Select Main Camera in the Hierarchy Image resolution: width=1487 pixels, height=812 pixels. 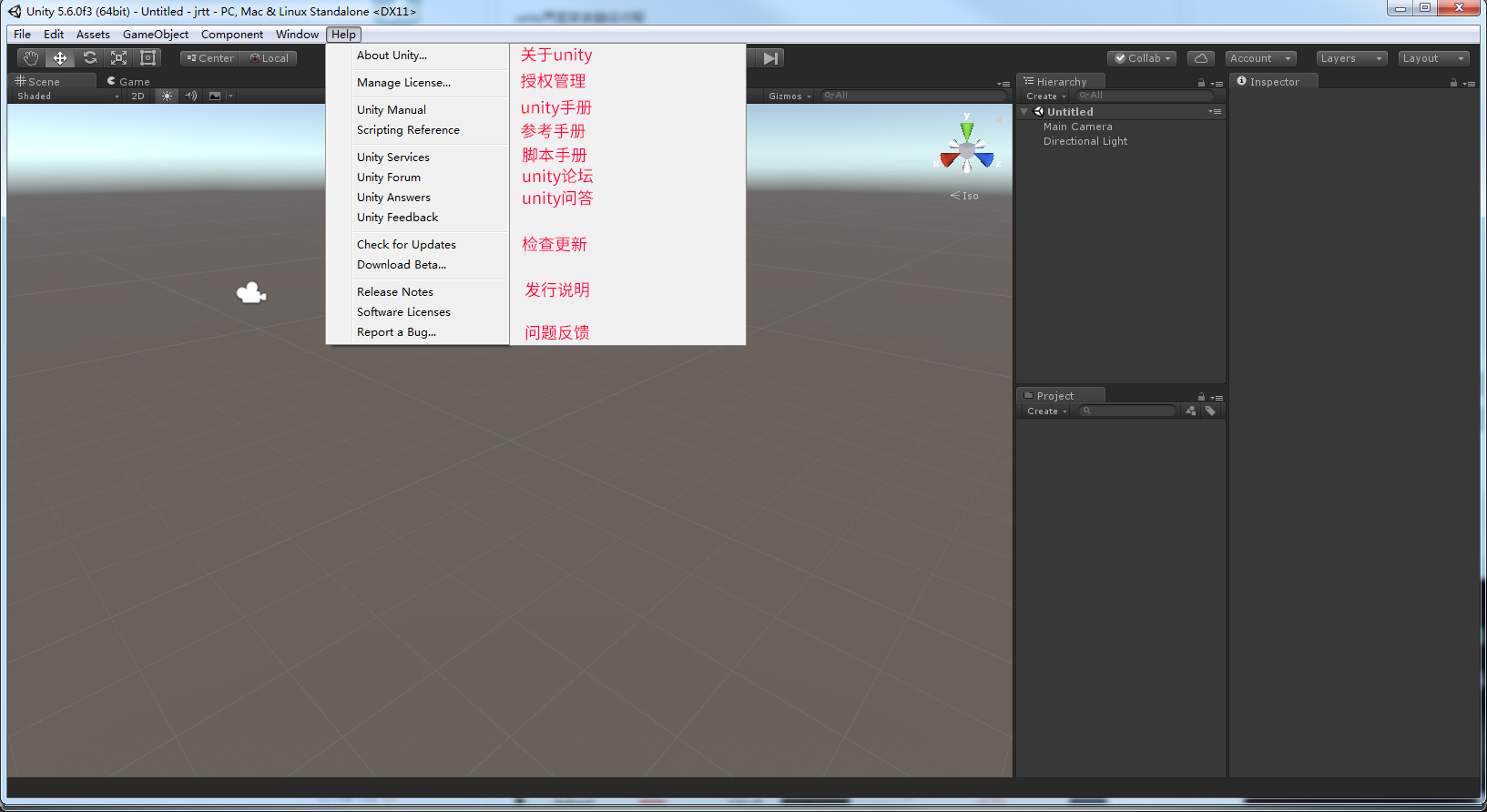pos(1077,127)
